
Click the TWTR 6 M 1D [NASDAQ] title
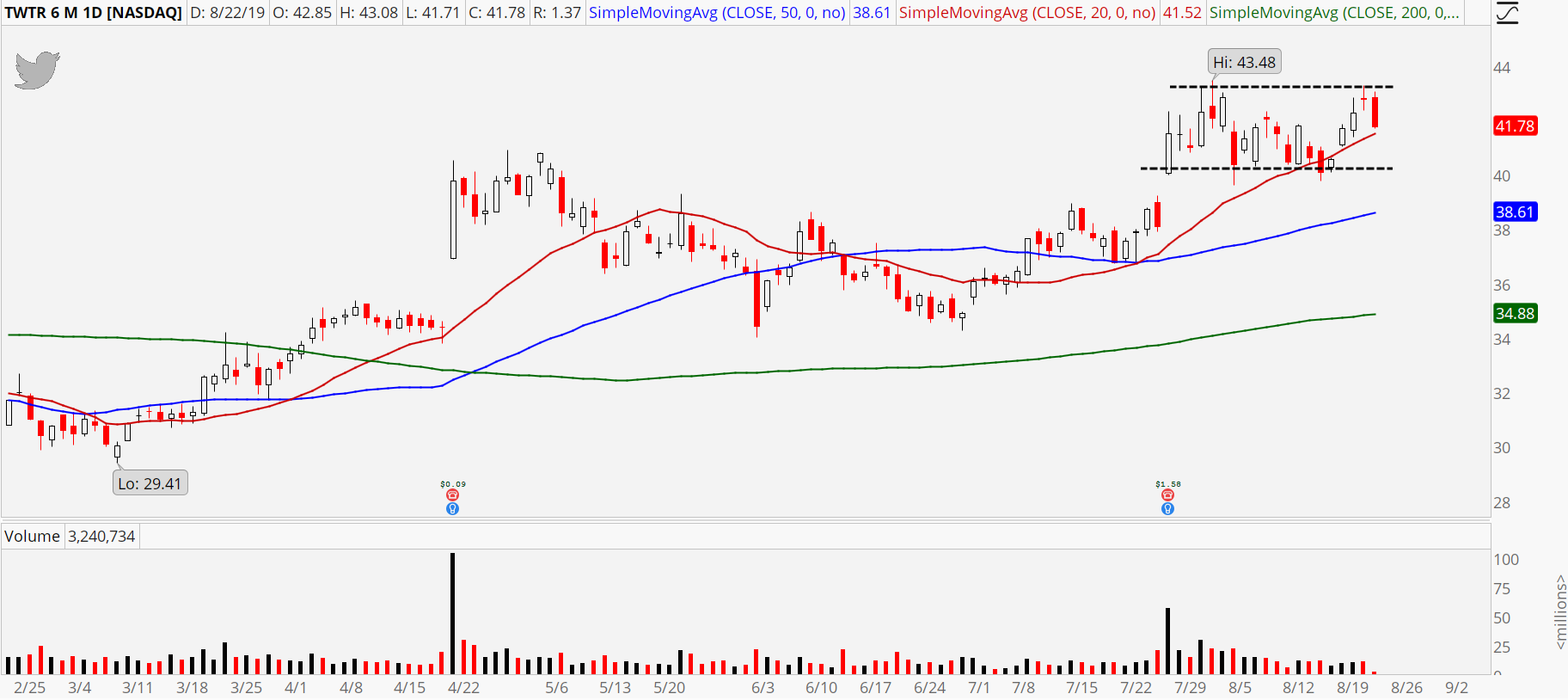tap(93, 13)
